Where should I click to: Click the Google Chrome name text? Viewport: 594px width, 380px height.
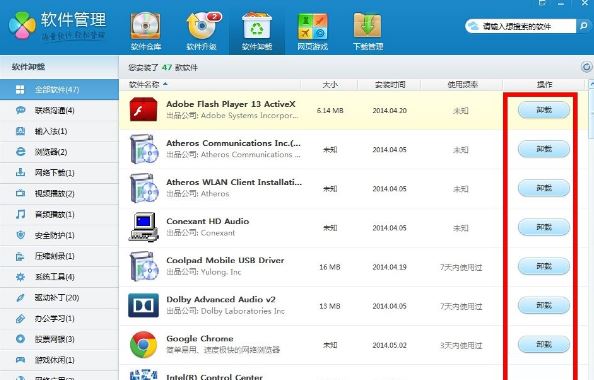(x=200, y=338)
